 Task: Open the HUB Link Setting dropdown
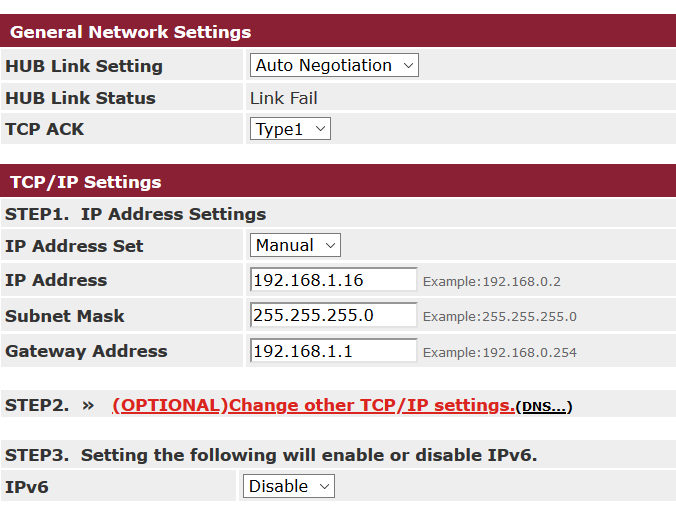coord(333,66)
